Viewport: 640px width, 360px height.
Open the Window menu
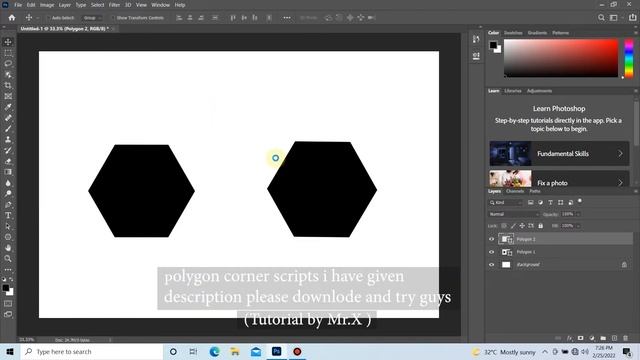160,5
